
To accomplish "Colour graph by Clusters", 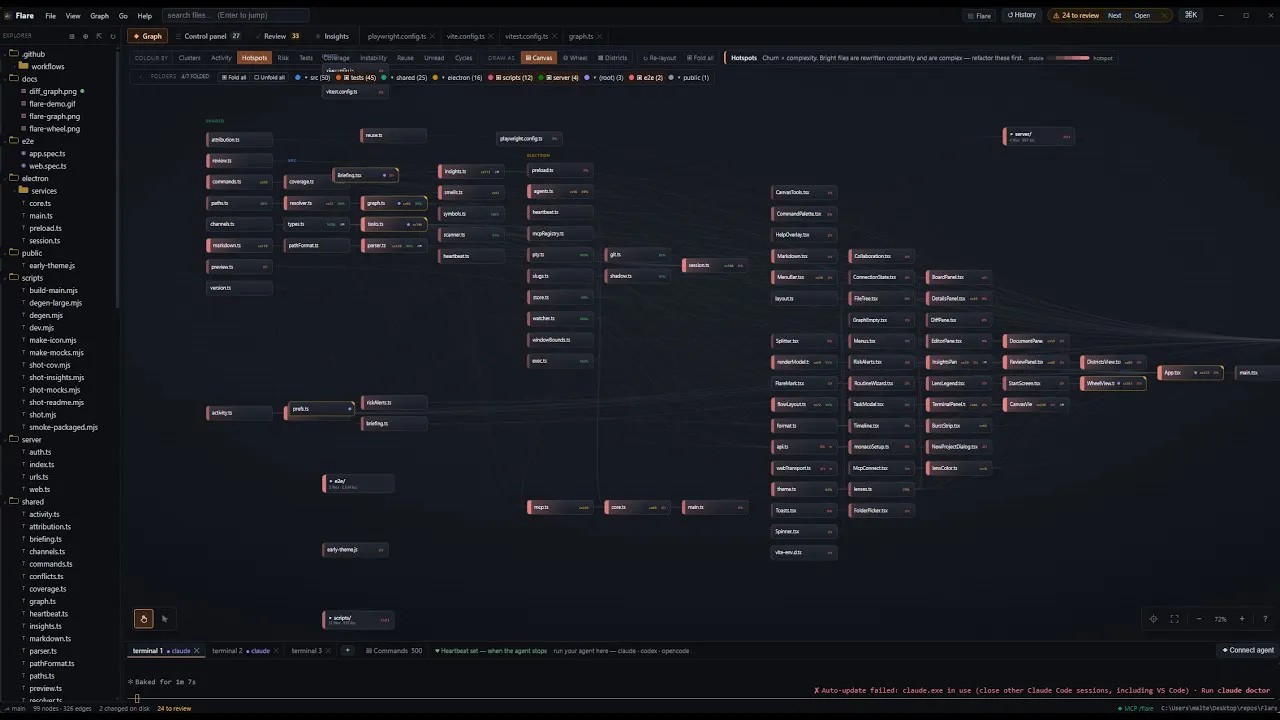I will [189, 58].
